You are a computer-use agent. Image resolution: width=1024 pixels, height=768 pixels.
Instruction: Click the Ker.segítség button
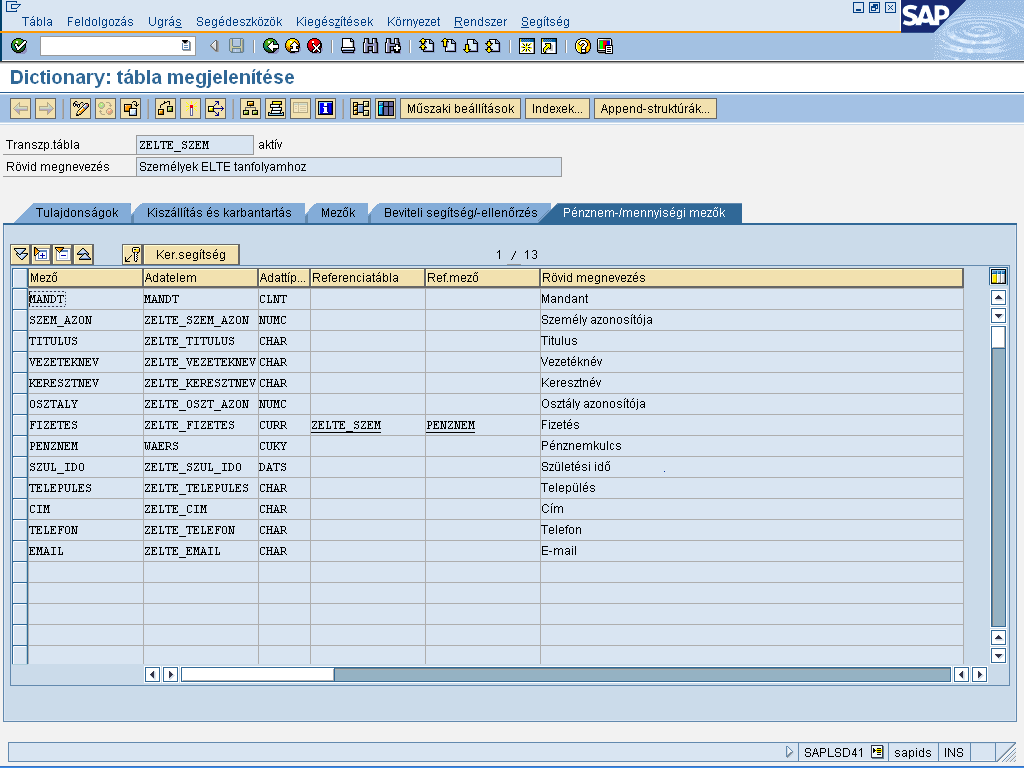tap(191, 254)
